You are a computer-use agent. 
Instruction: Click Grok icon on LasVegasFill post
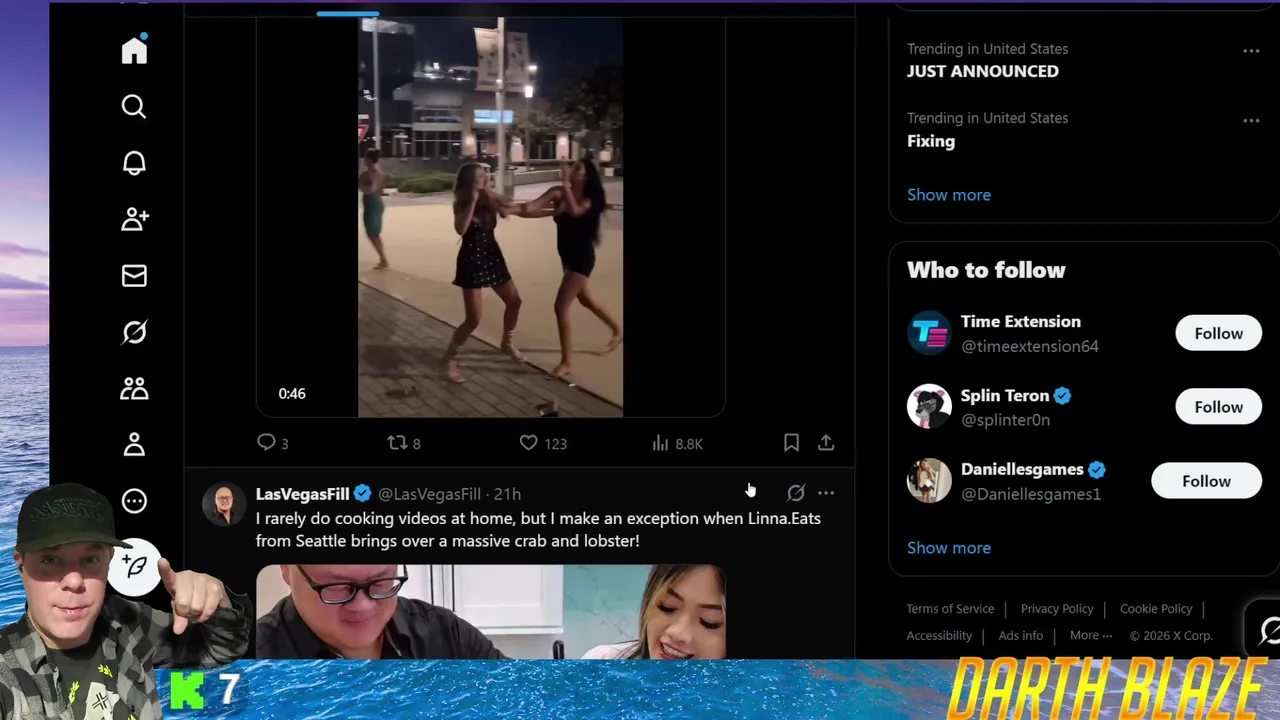[795, 493]
